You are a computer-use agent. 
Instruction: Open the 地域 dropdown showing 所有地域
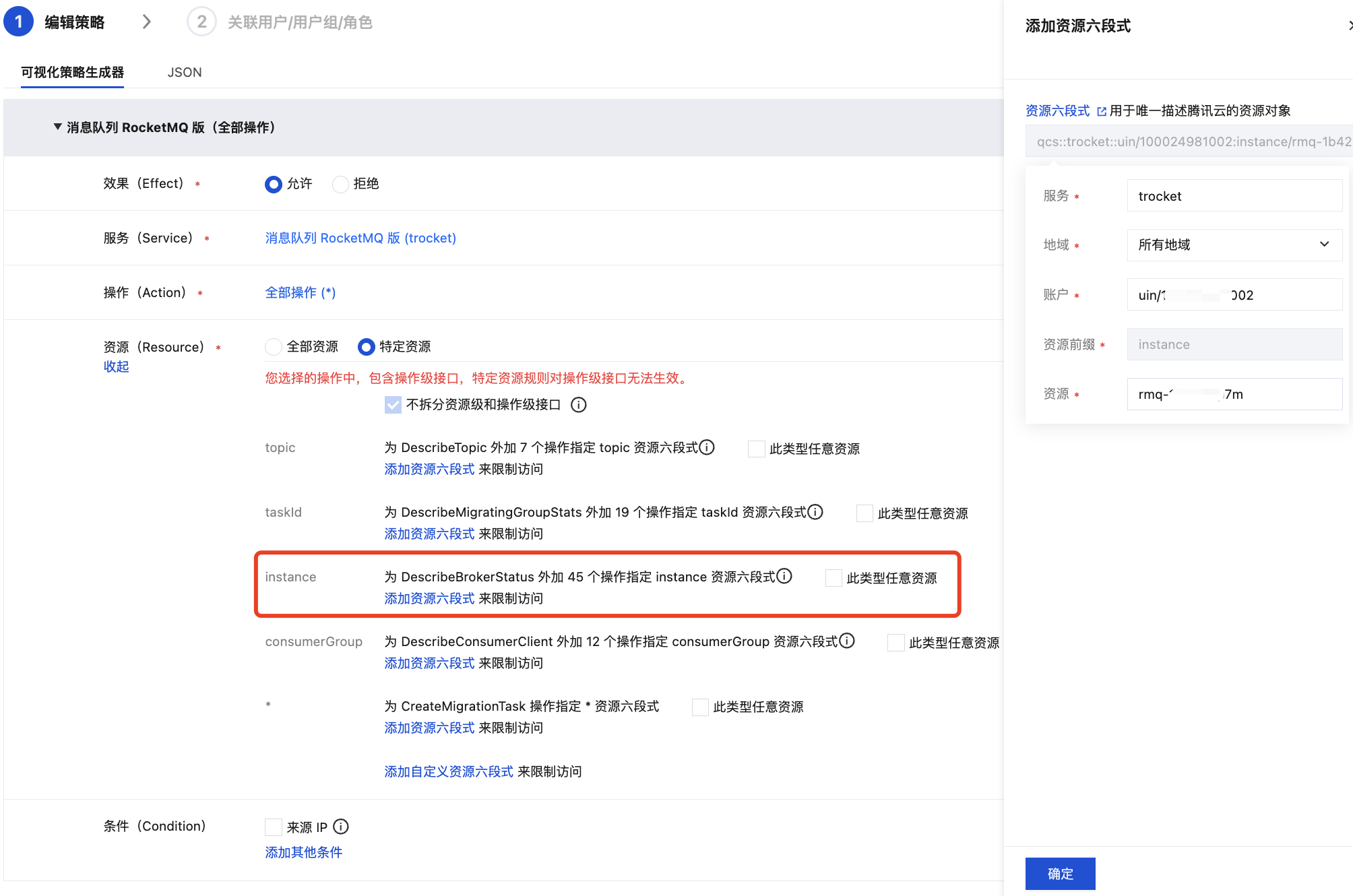1234,245
